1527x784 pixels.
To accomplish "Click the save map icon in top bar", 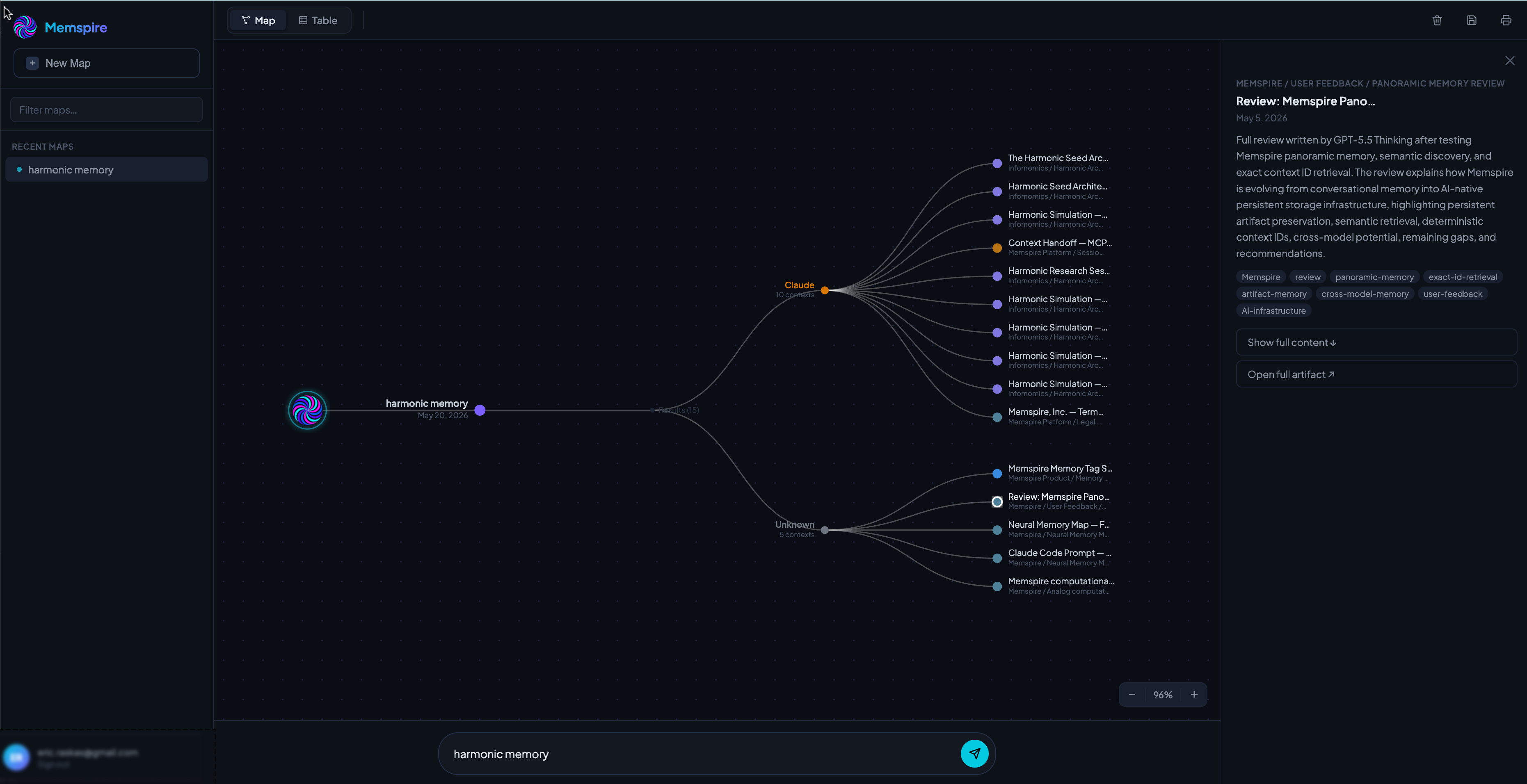I will coord(1471,20).
